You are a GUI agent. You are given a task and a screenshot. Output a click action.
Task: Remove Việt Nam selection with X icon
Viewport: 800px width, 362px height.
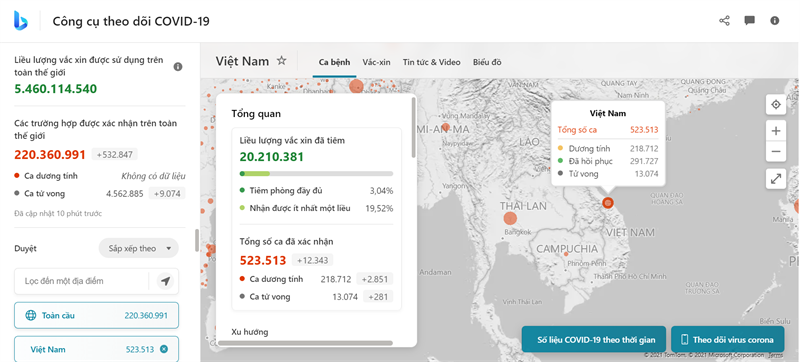coord(164,349)
